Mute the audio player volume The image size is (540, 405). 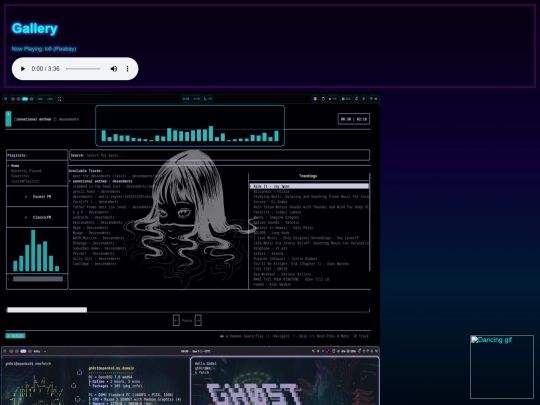click(x=114, y=69)
